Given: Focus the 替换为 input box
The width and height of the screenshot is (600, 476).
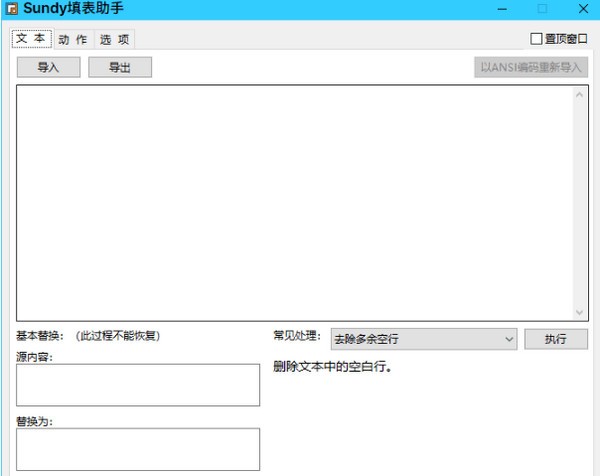Looking at the screenshot, I should (x=138, y=449).
